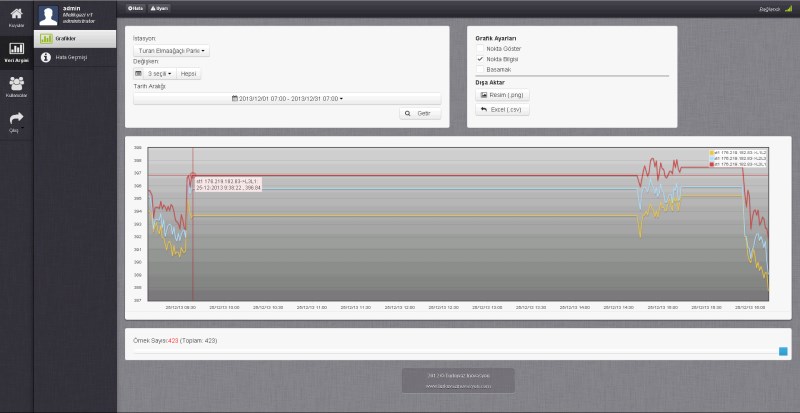The height and width of the screenshot is (413, 800).
Task: Enable the Nokta Göster checkbox
Action: click(480, 48)
